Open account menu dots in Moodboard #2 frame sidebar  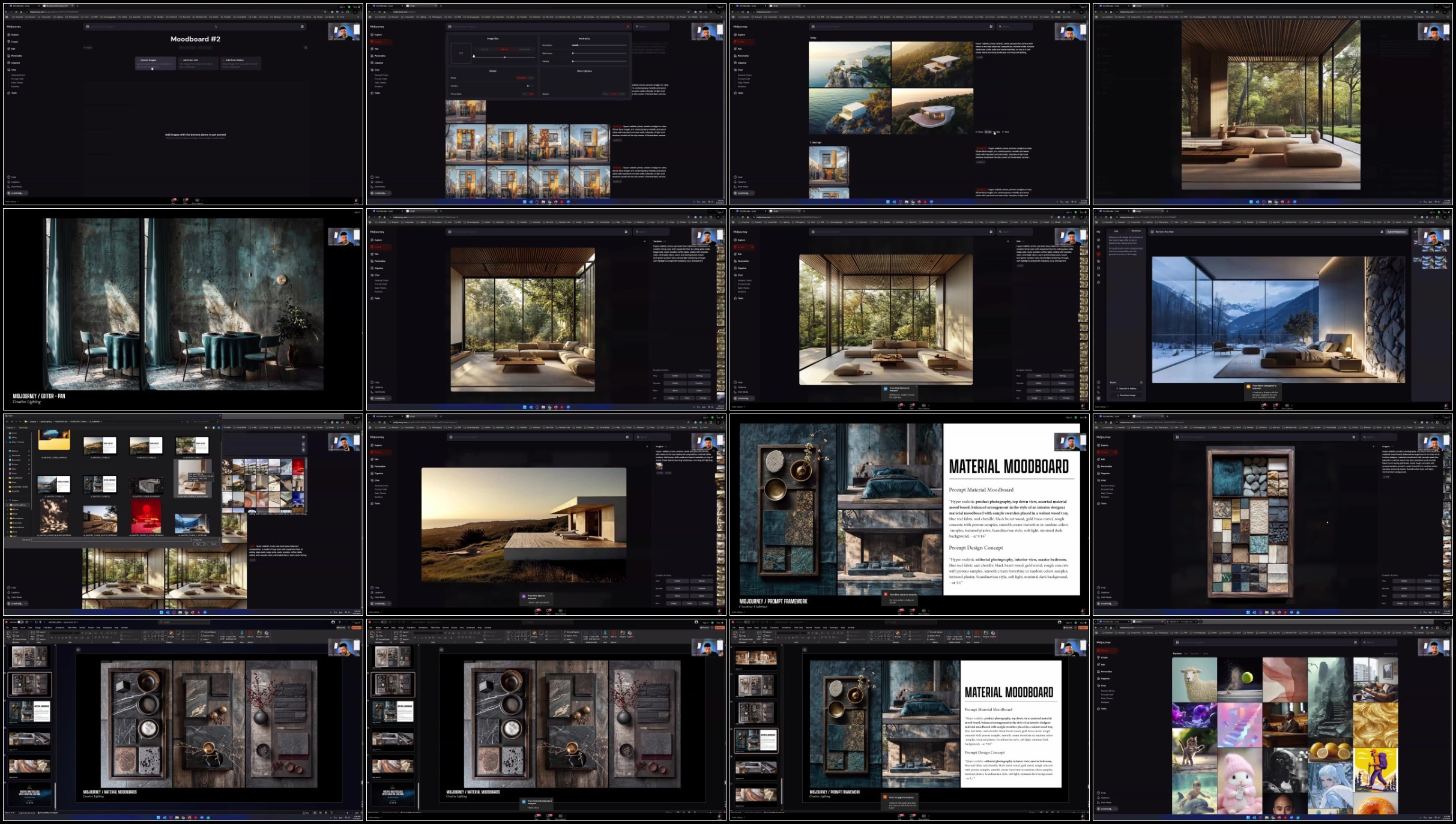tap(25, 193)
